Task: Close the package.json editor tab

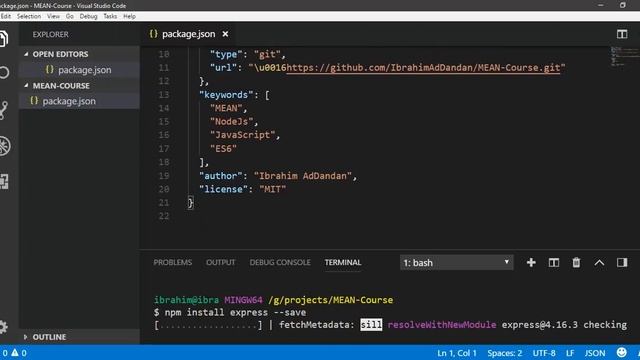Action: click(x=225, y=34)
